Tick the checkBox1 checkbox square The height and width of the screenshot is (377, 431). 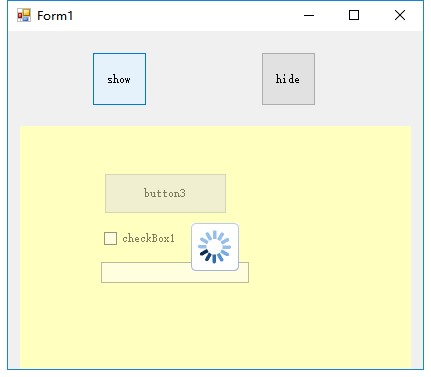coord(110,238)
